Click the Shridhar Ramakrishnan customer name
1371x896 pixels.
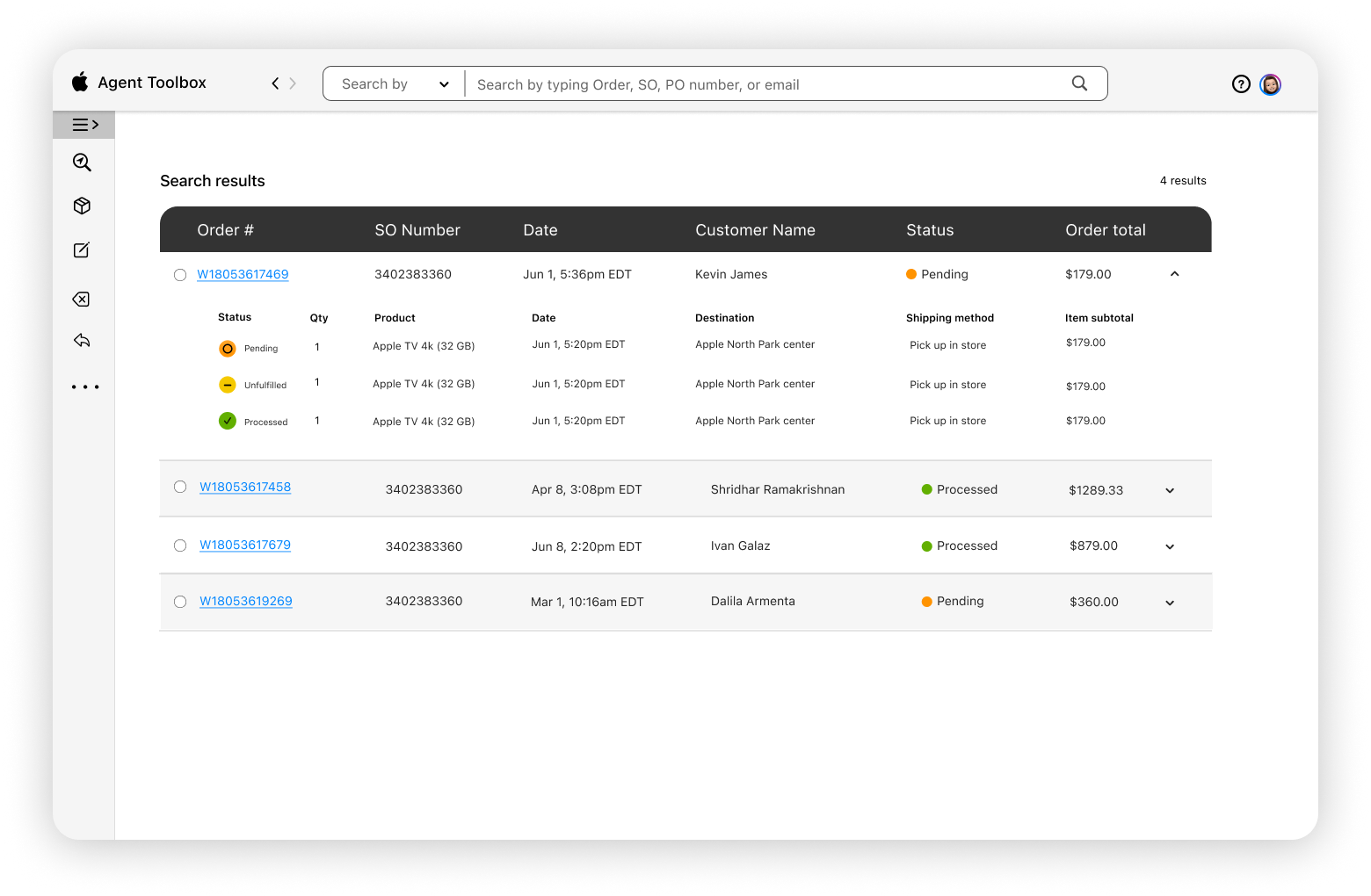[x=778, y=489]
